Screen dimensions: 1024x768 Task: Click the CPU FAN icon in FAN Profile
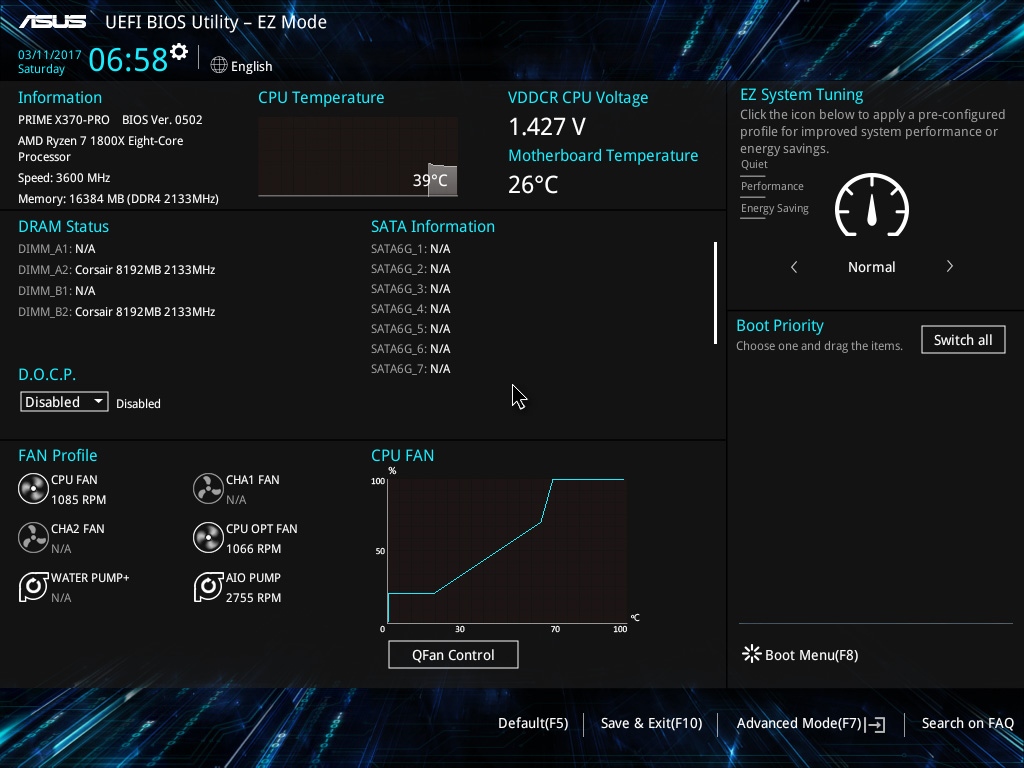(x=33, y=488)
